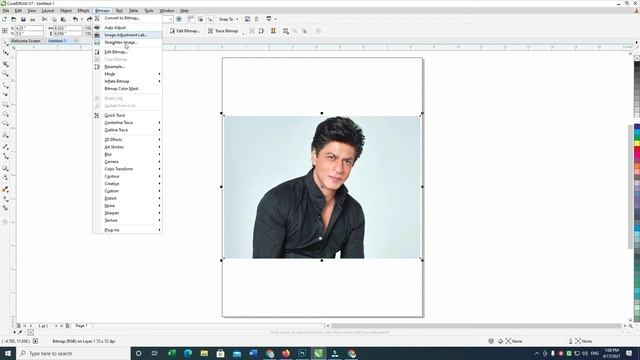The width and height of the screenshot is (640, 360).
Task: Open File Explorer from taskbar
Action: 204,353
